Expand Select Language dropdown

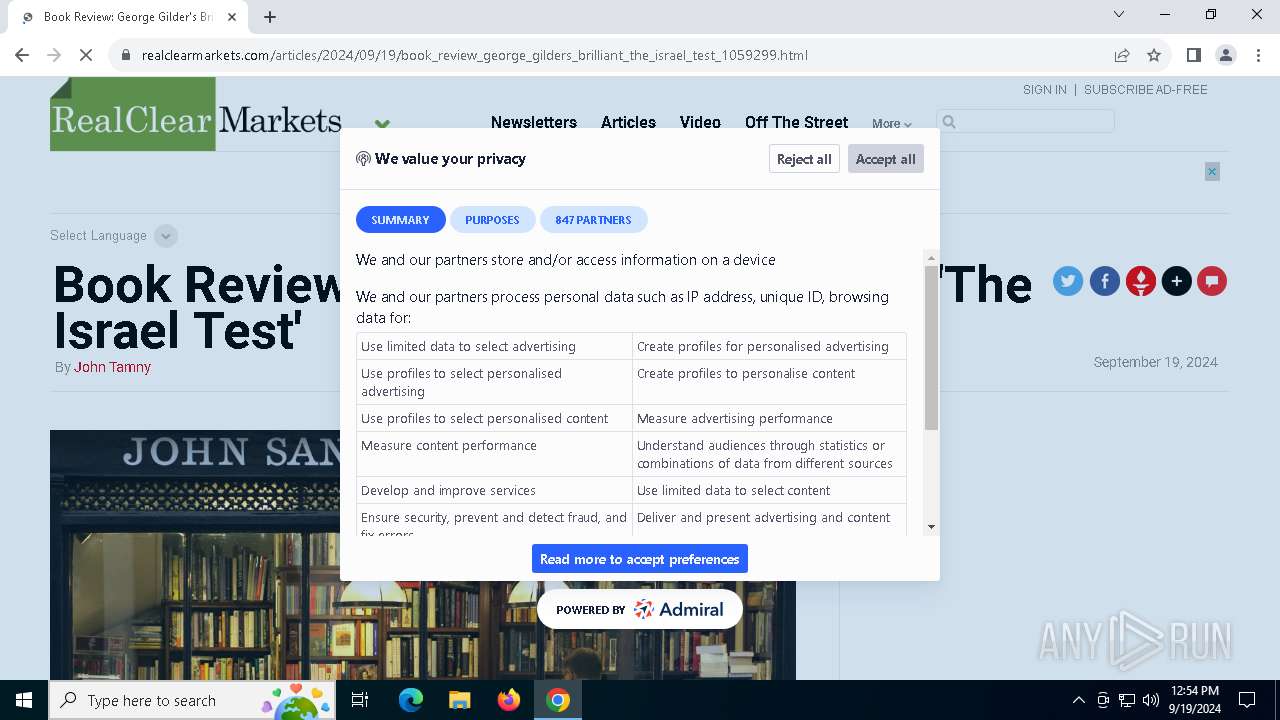coord(167,236)
